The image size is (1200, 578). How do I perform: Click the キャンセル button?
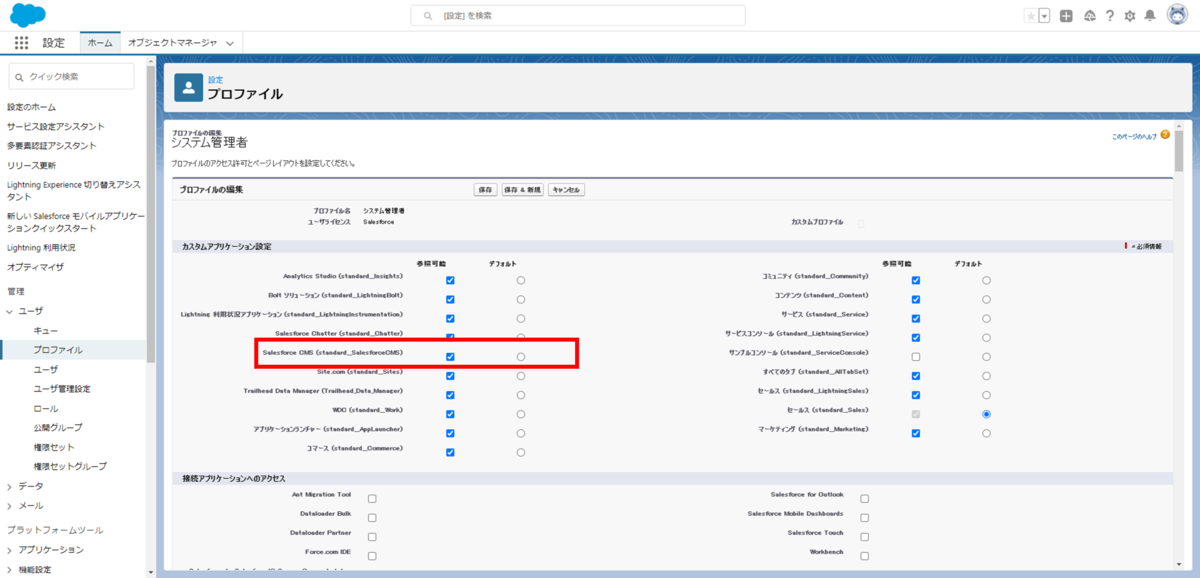click(x=566, y=189)
